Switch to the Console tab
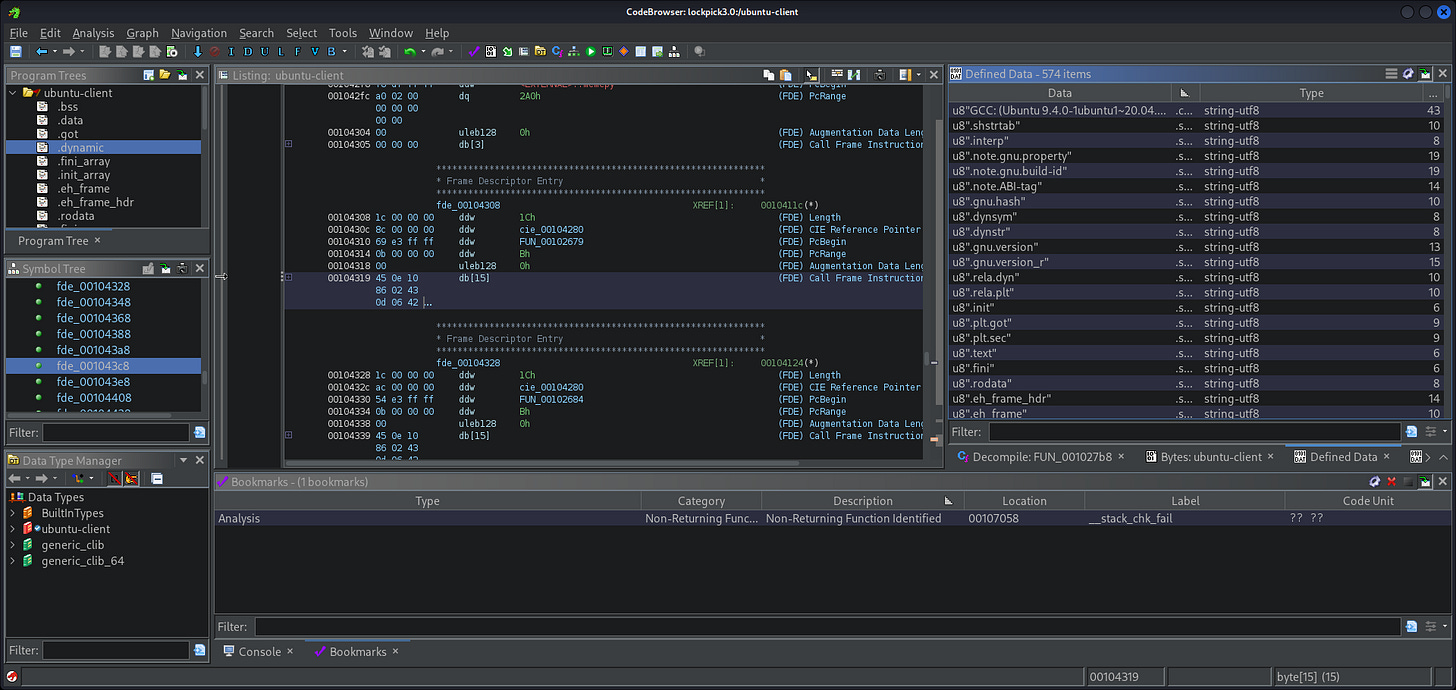 point(259,652)
